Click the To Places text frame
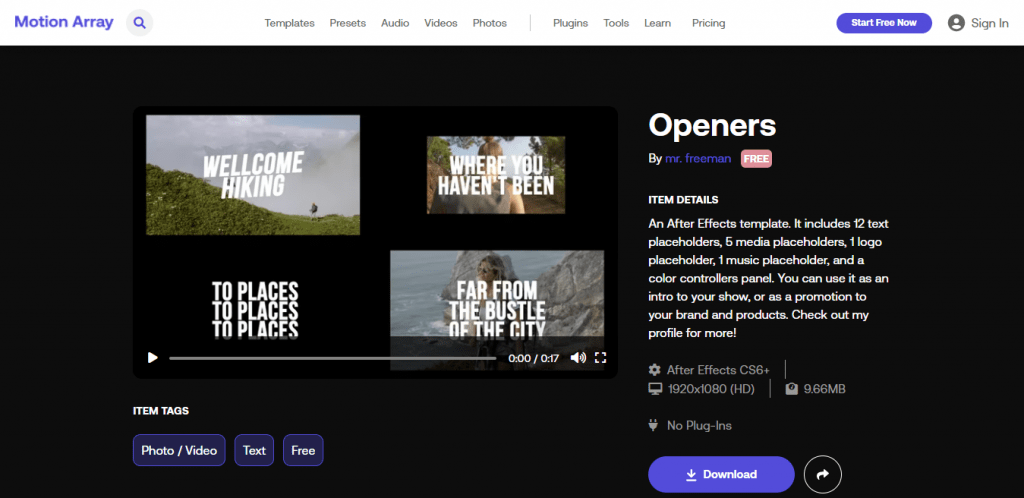The width and height of the screenshot is (1024, 498). tap(255, 311)
